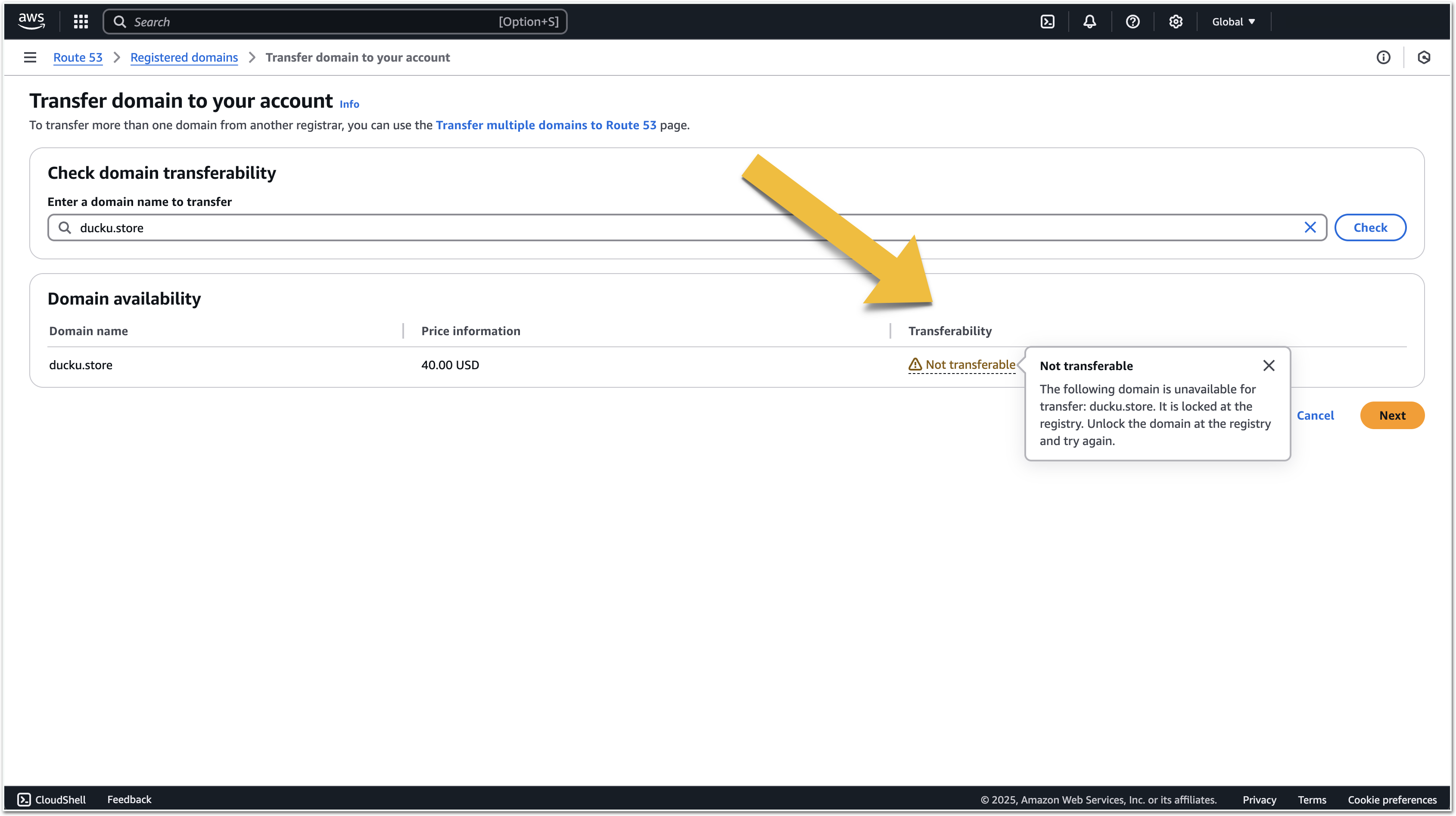This screenshot has height=816, width=1456.
Task: Click into the domain name search field
Action: (678, 227)
